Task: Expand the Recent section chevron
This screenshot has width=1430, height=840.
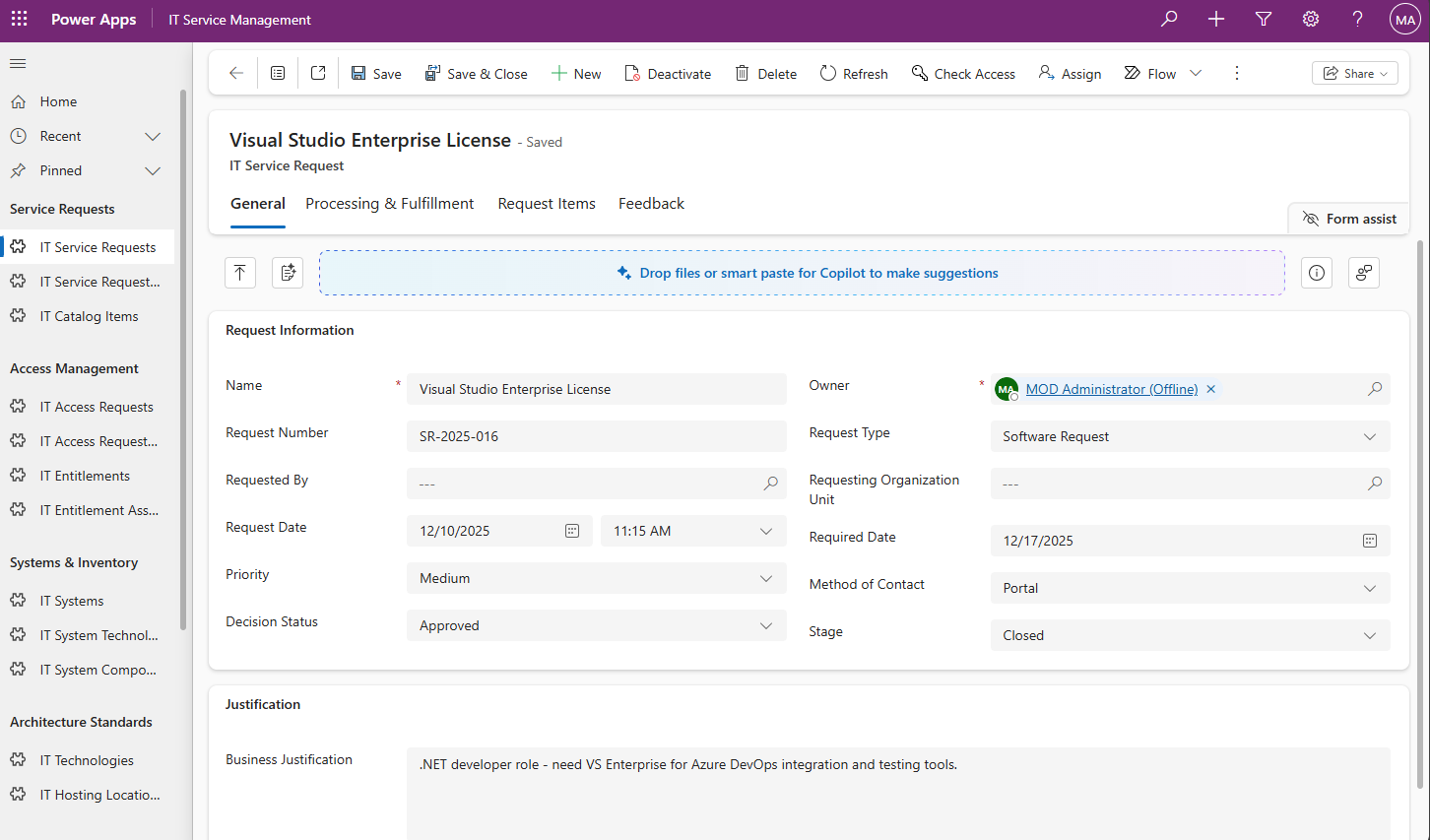Action: tap(153, 136)
